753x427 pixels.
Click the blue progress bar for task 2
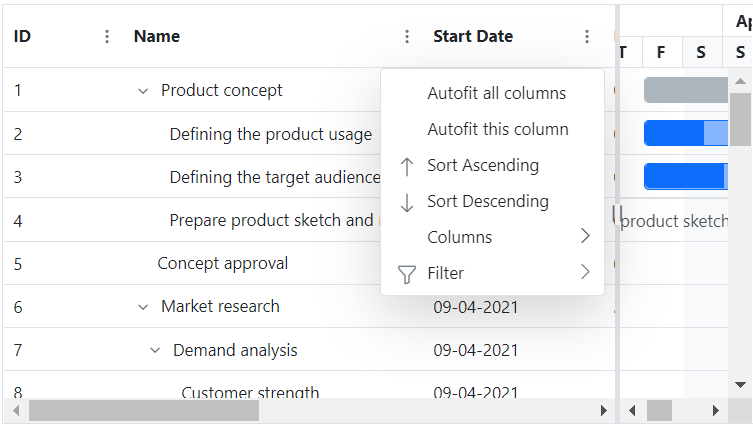[675, 133]
